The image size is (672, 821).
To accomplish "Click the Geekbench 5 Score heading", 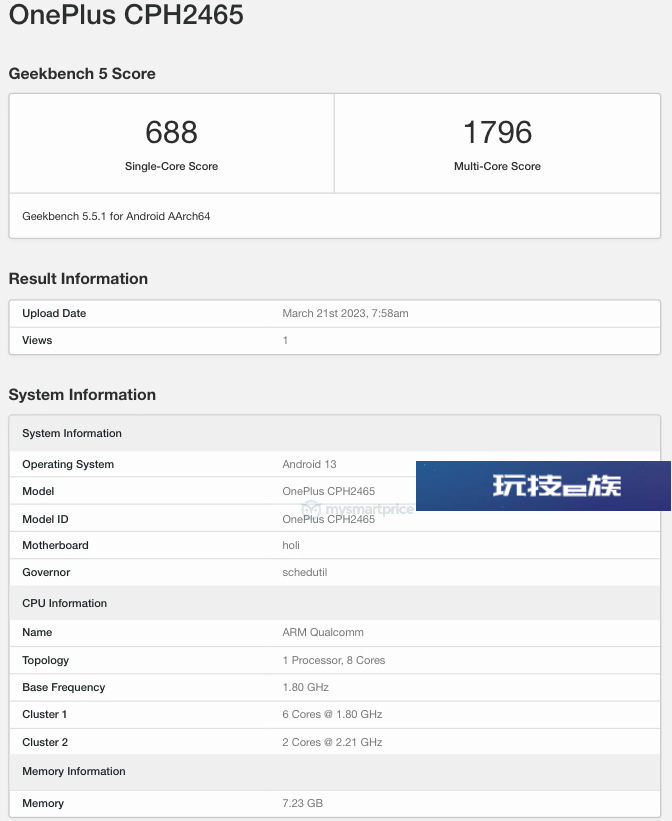I will tap(82, 74).
